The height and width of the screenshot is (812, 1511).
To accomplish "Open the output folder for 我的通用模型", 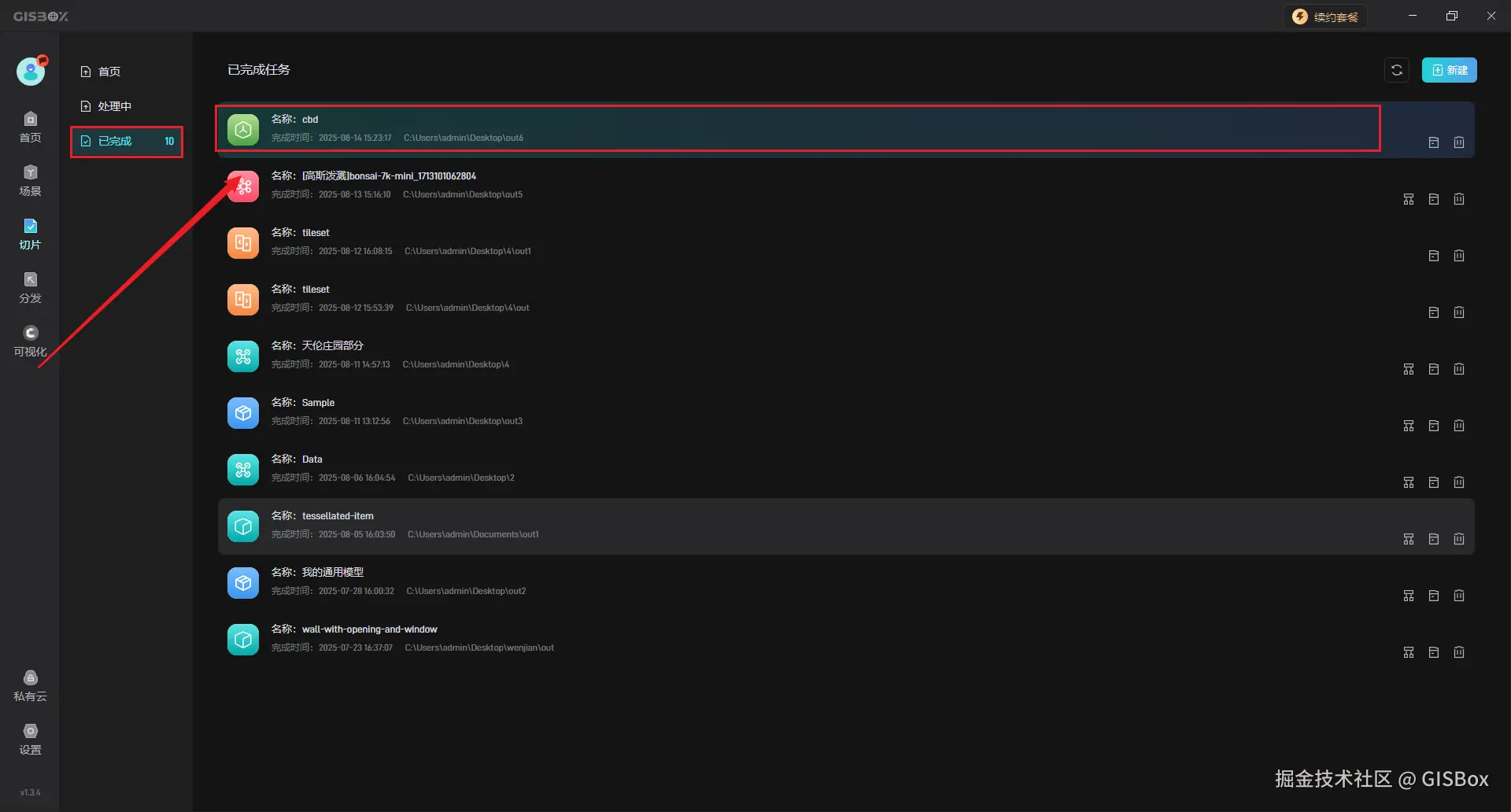I will click(x=1434, y=596).
